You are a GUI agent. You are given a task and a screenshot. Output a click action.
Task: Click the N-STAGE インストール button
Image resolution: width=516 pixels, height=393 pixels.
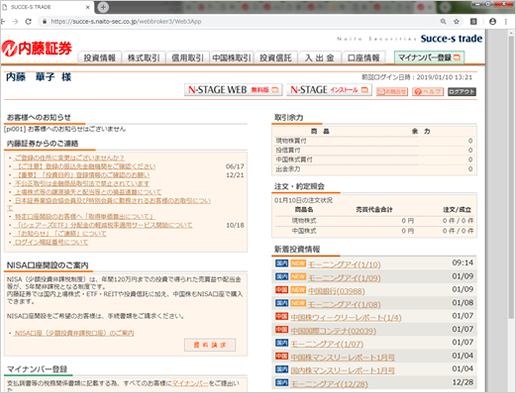tap(329, 90)
